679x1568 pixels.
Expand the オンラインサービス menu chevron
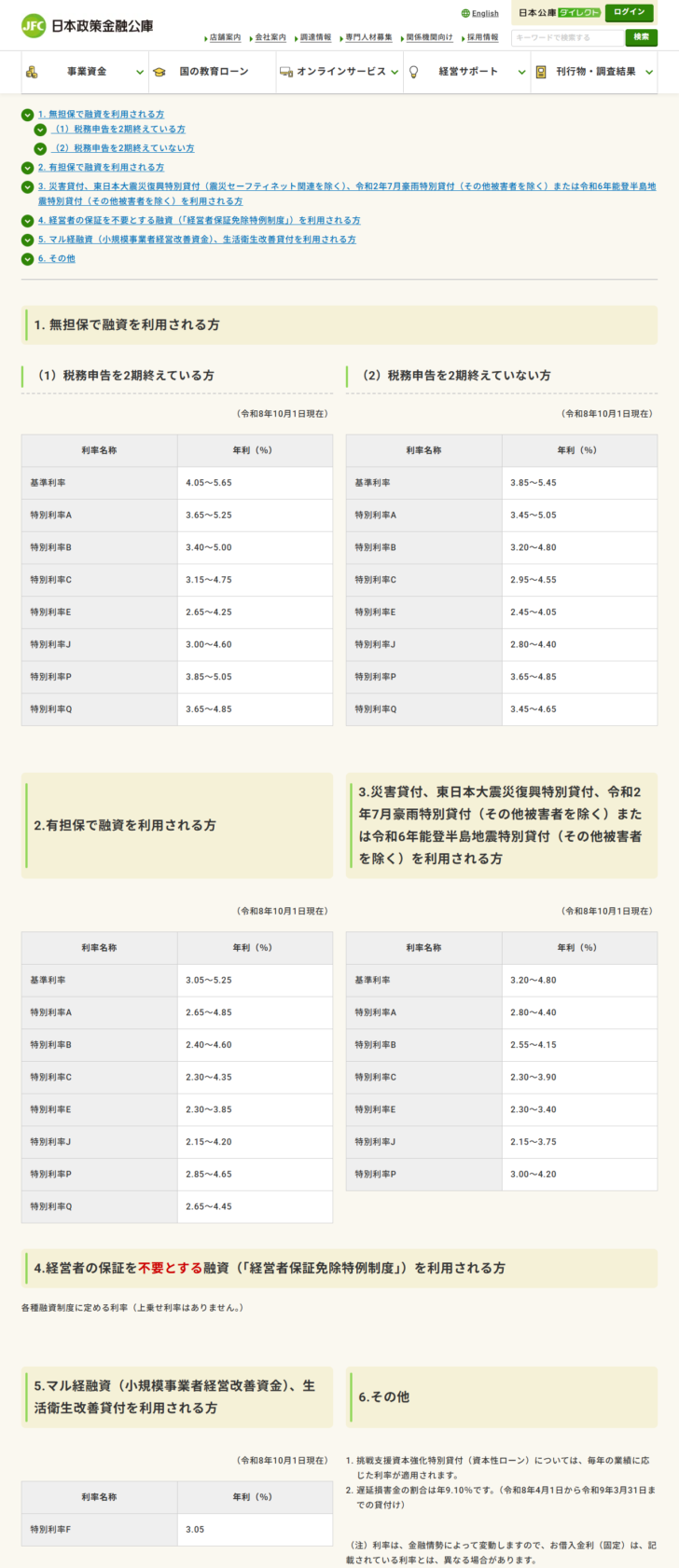coord(395,72)
